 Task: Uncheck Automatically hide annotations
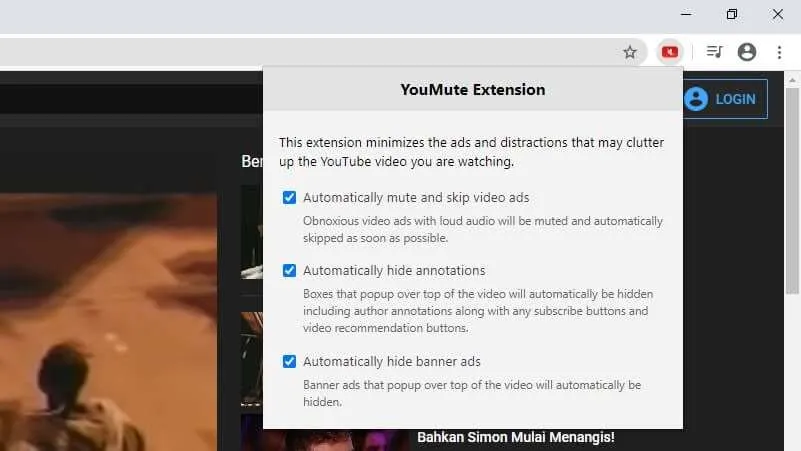(x=289, y=271)
